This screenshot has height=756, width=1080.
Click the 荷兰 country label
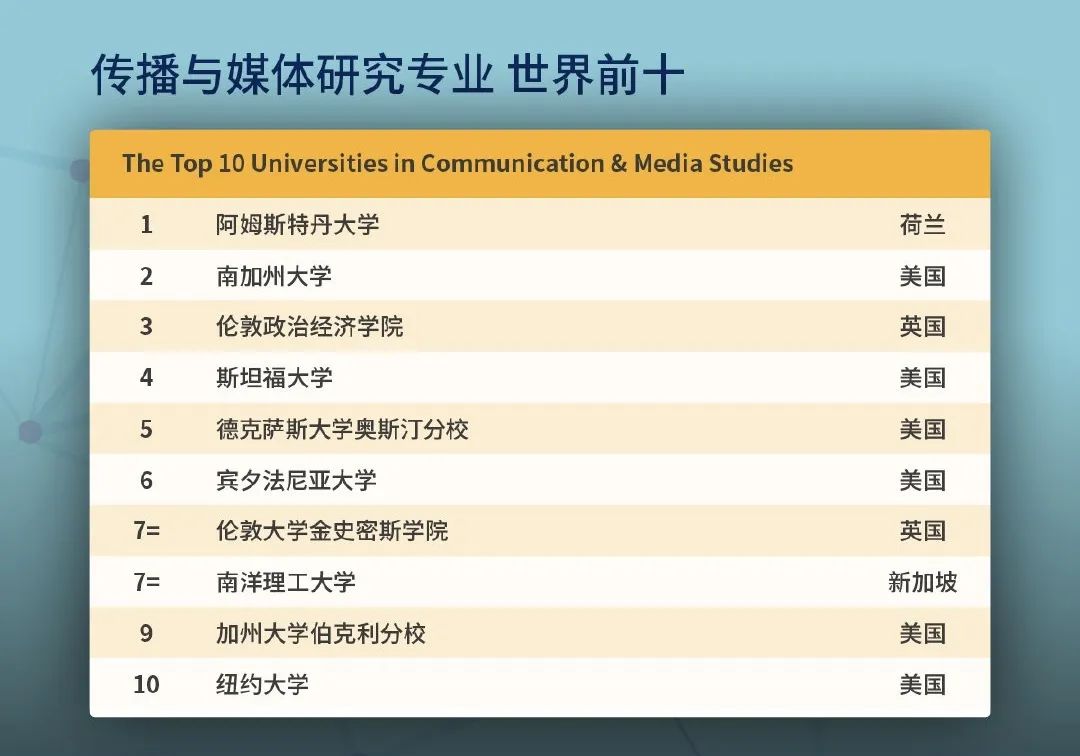[922, 224]
